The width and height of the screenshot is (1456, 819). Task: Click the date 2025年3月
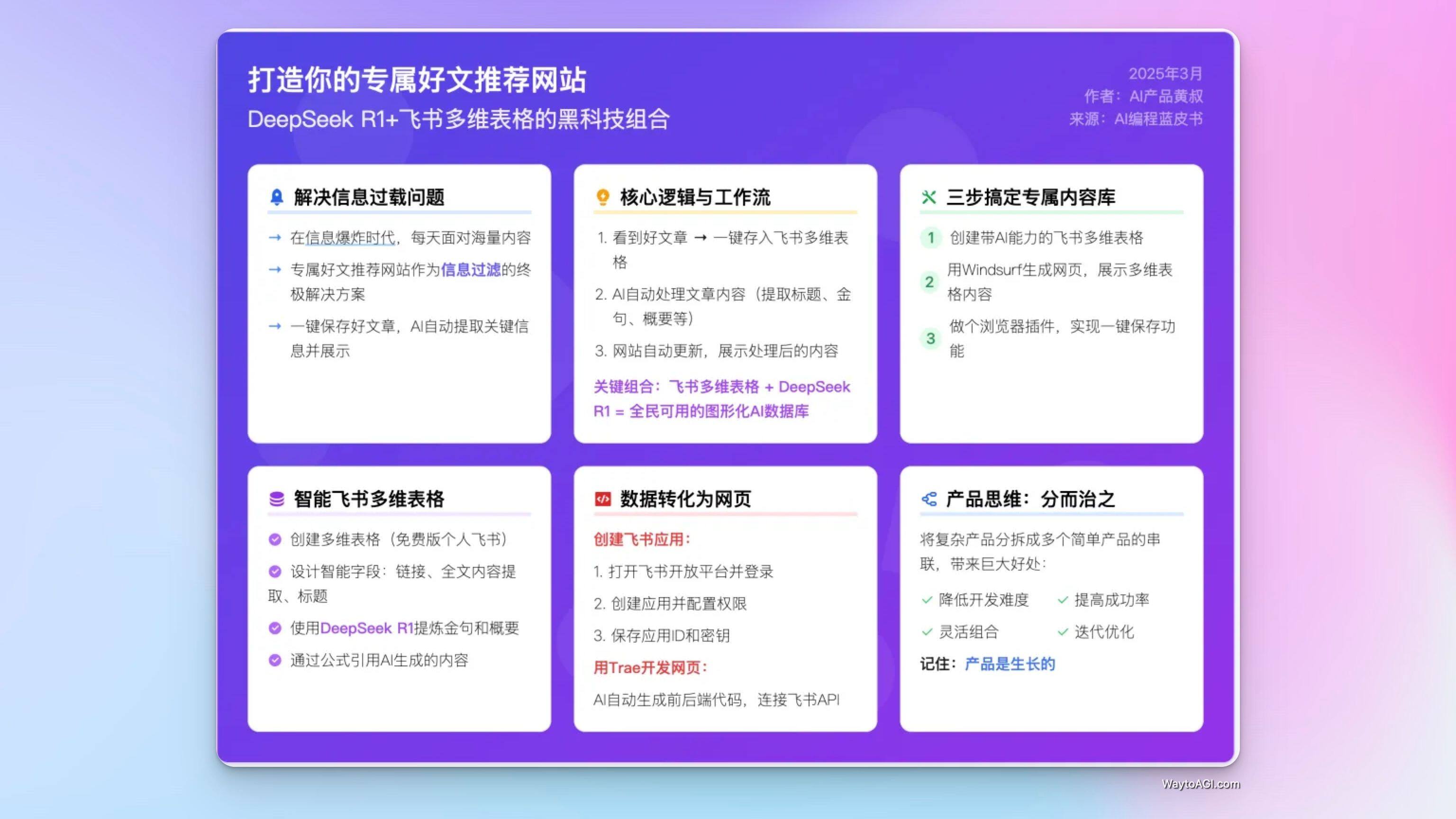(x=1165, y=73)
